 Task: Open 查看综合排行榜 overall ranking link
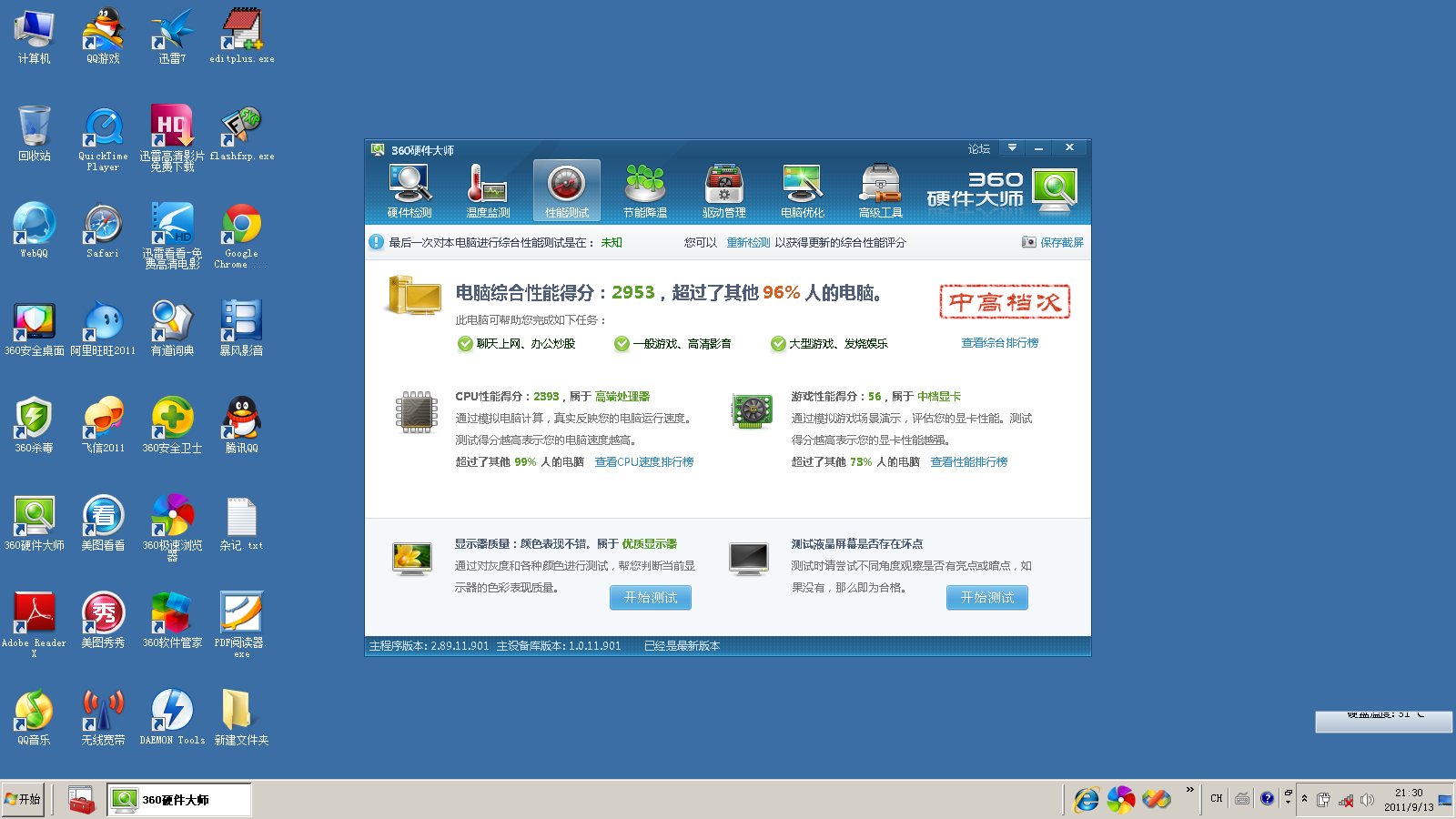(999, 343)
